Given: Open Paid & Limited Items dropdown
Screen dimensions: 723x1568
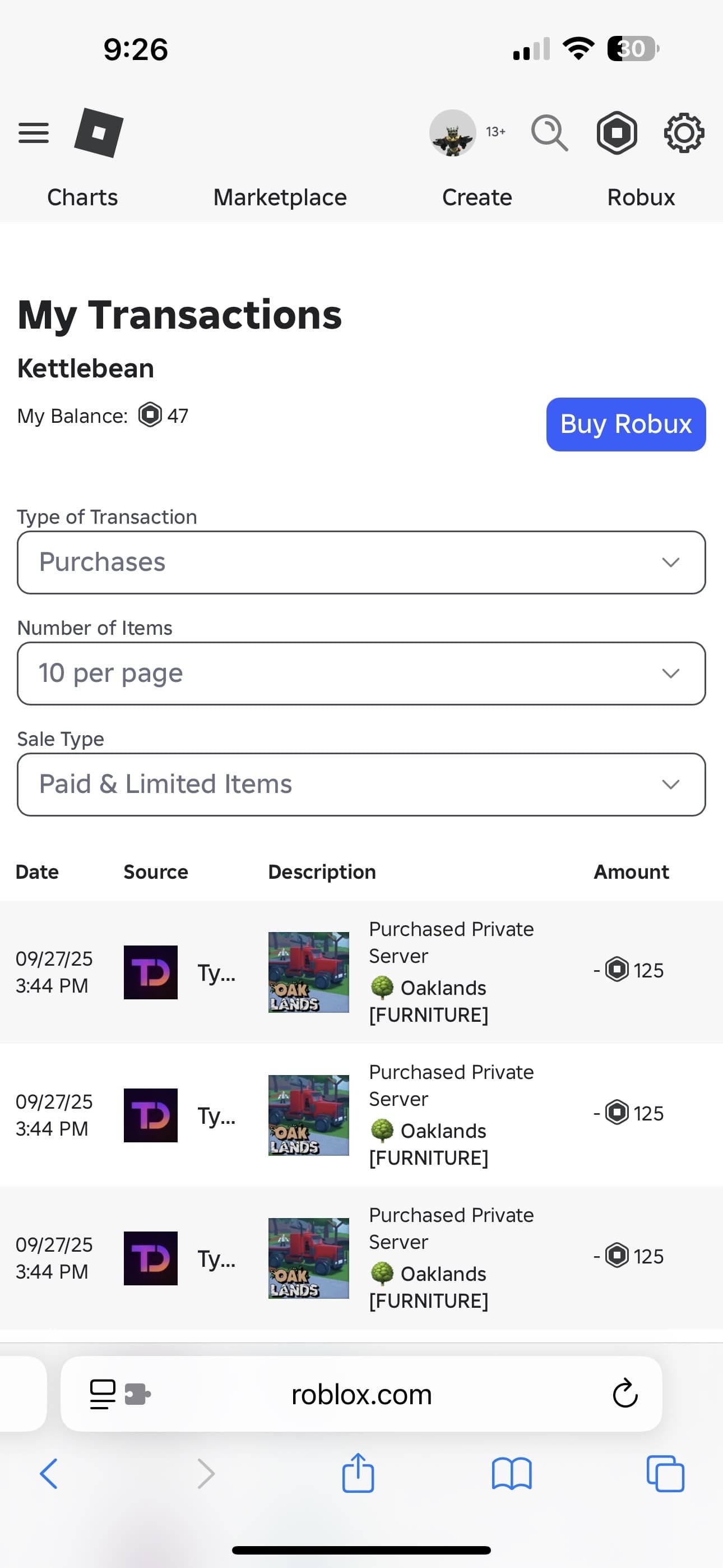Looking at the screenshot, I should coord(361,785).
